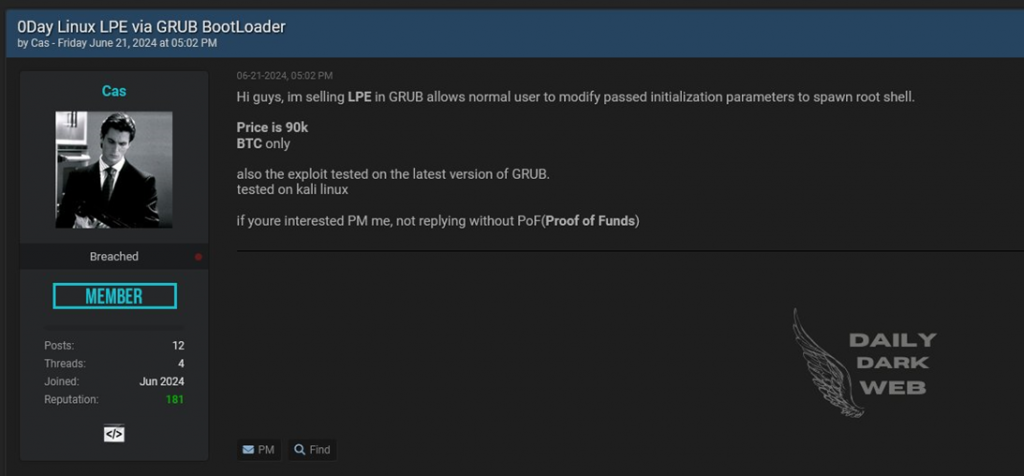Click the red offline status dot

[x=198, y=257]
